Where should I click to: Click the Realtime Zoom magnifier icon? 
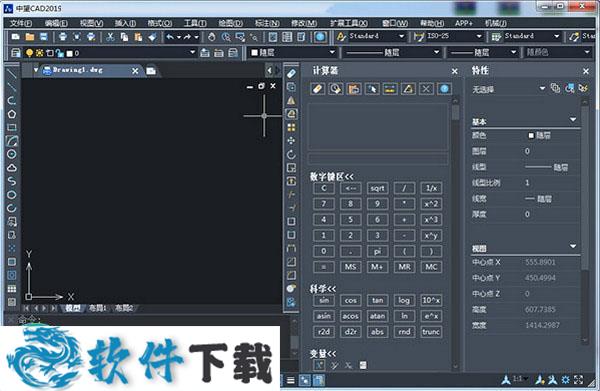pos(226,37)
